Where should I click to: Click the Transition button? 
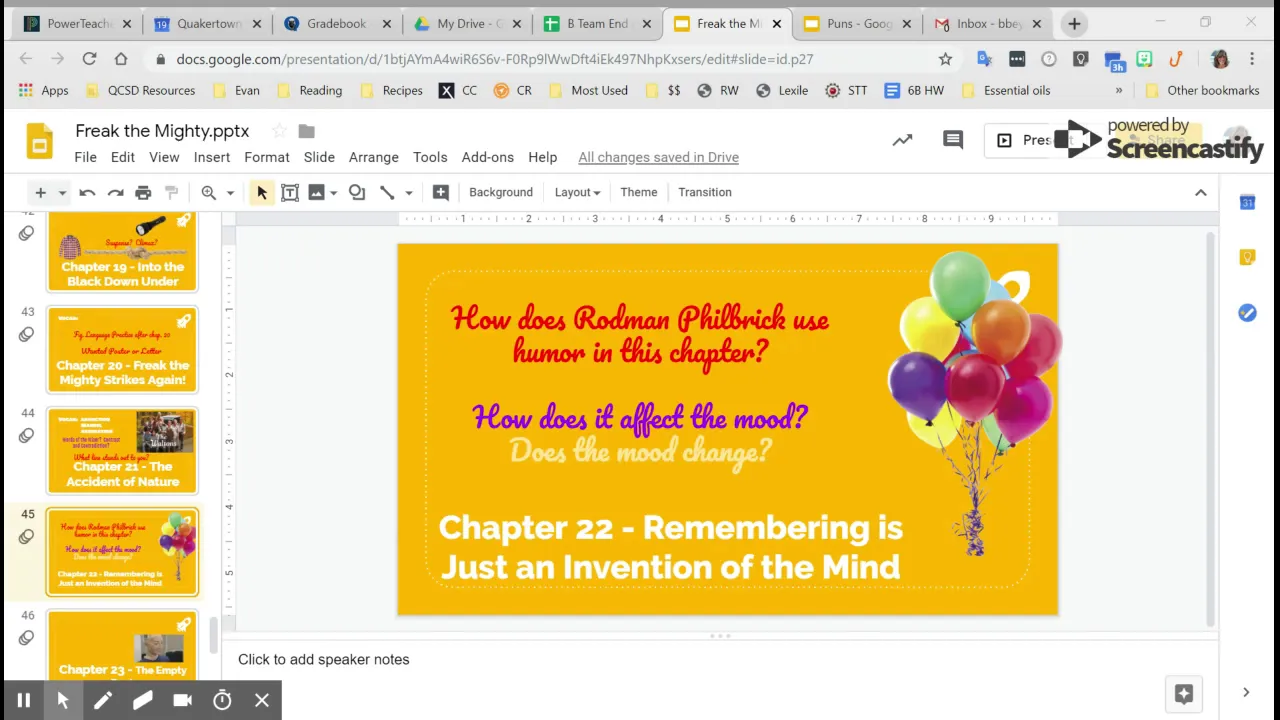705,192
